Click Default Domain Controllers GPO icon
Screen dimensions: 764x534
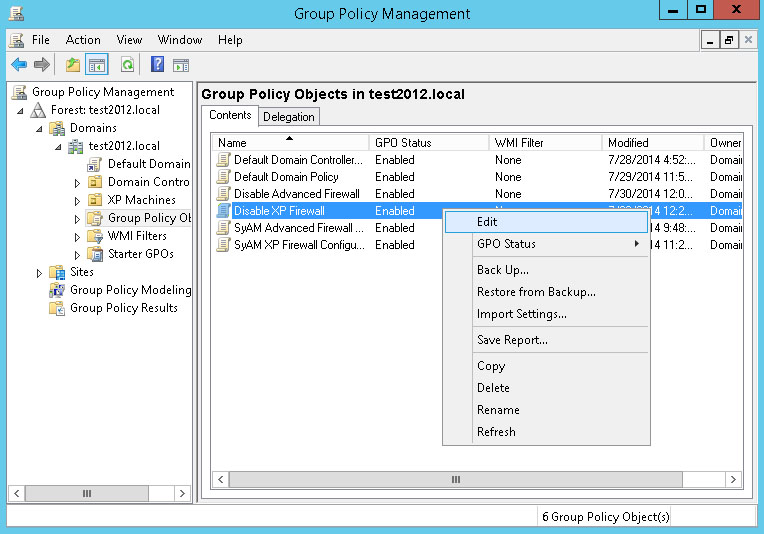(x=224, y=160)
